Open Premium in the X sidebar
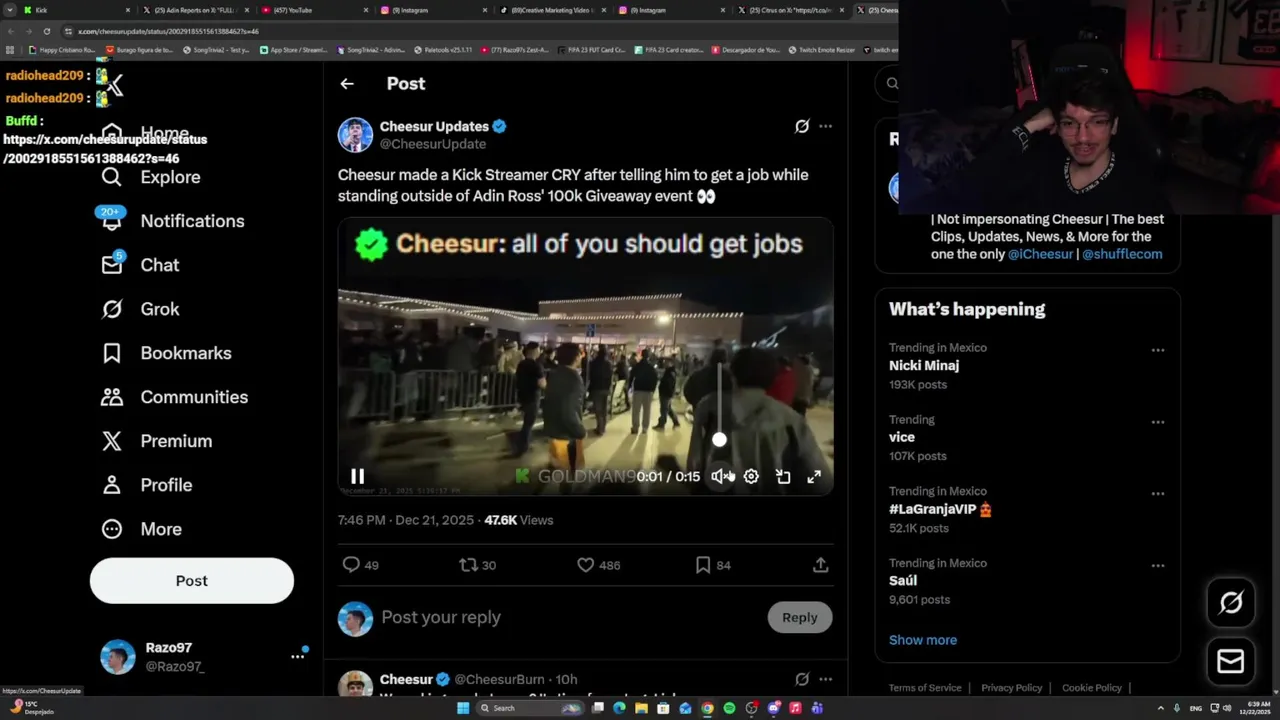Viewport: 1280px width, 720px height. point(156,441)
